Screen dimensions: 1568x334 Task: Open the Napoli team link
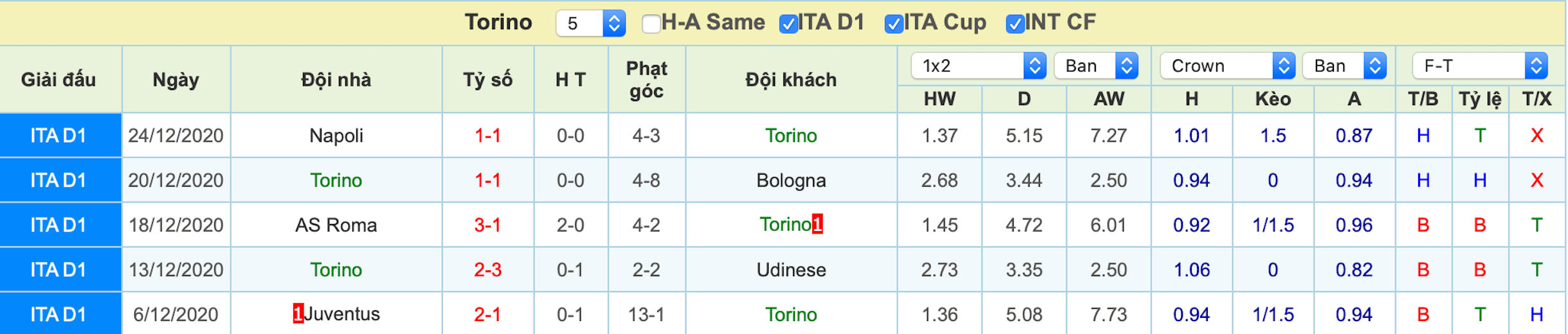point(336,135)
